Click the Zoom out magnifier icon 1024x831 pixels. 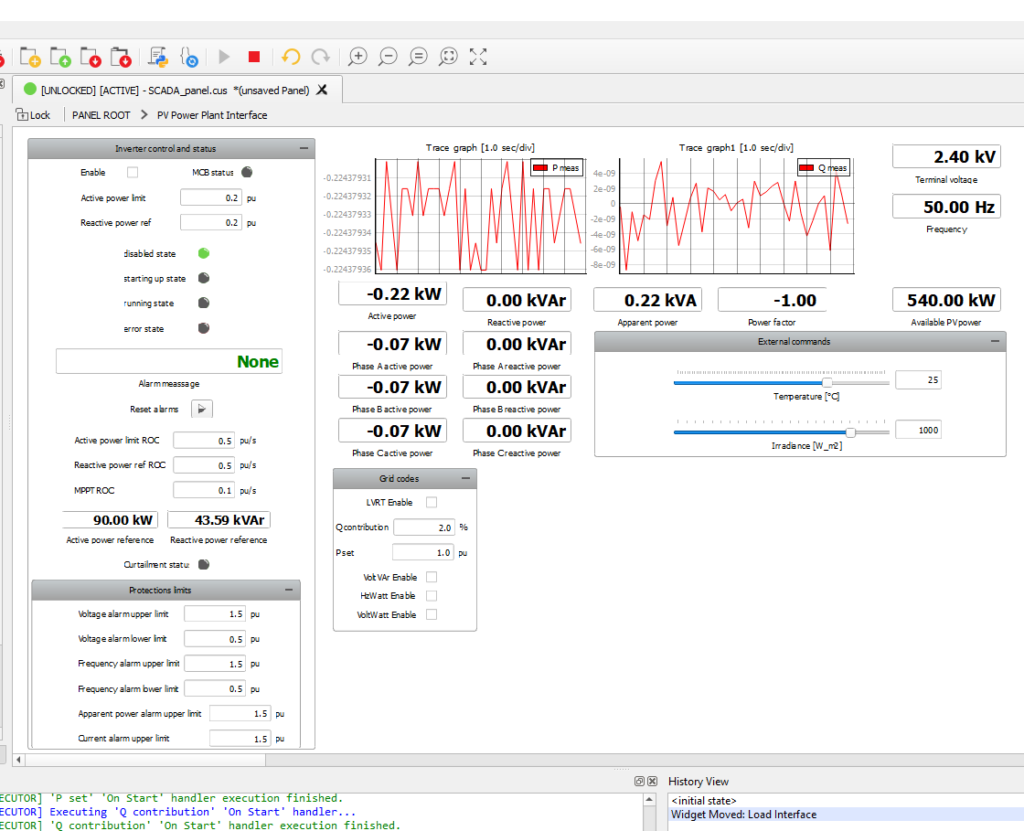coord(388,57)
